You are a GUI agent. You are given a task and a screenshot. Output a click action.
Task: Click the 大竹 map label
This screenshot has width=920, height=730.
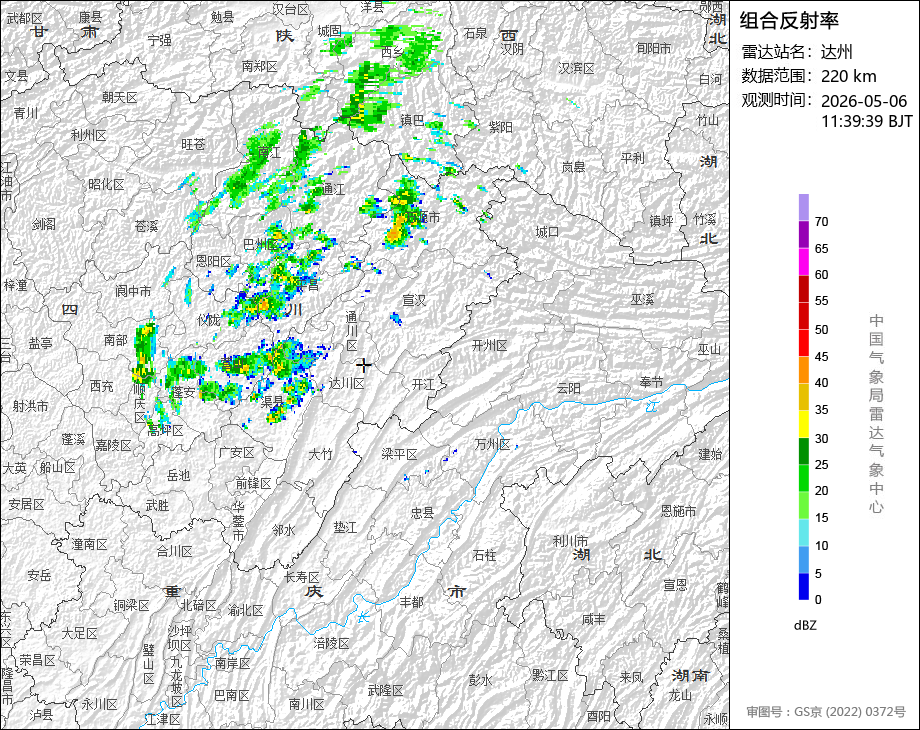pos(320,454)
